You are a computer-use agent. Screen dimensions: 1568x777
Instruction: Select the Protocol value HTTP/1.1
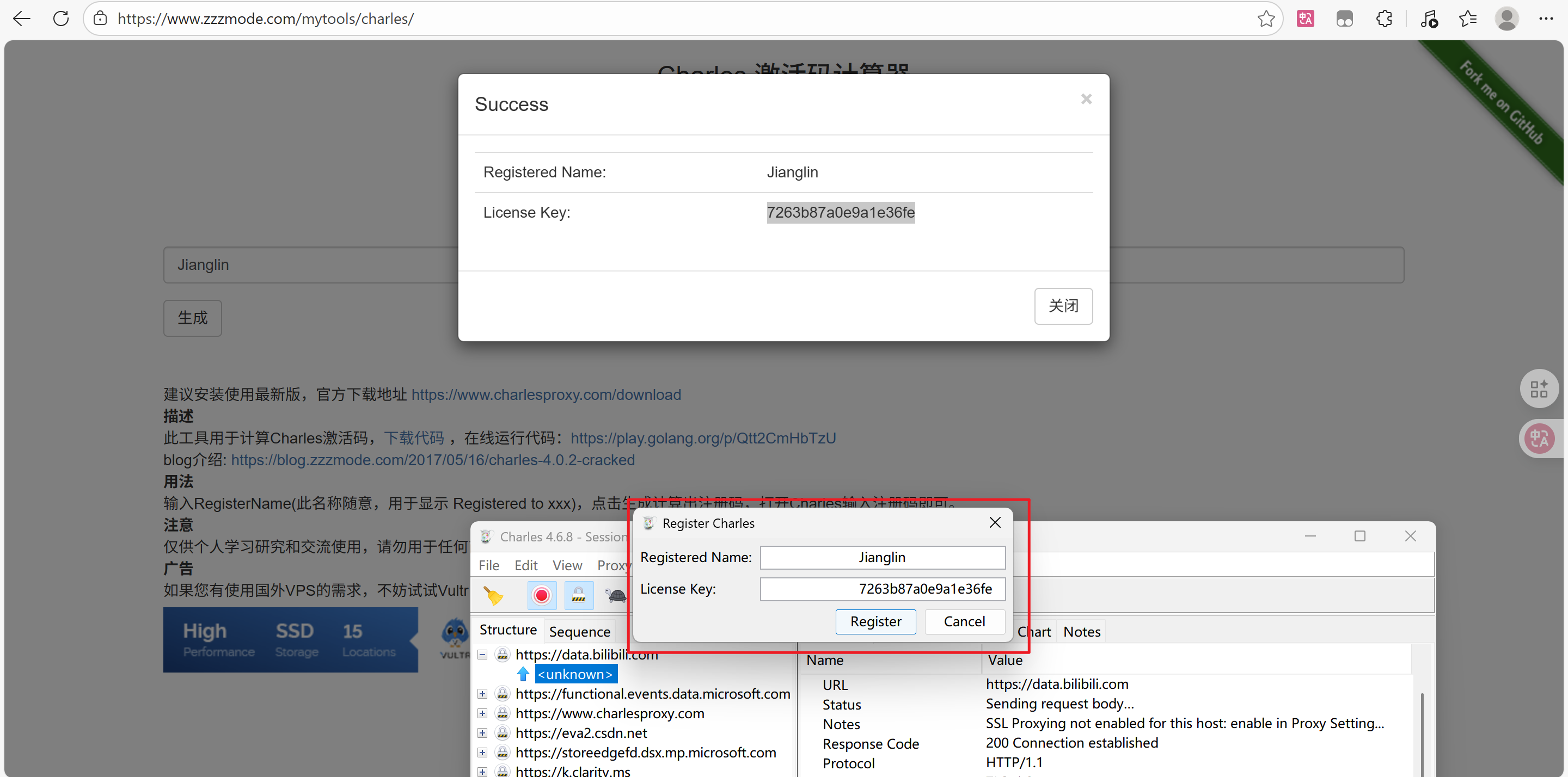[1014, 762]
